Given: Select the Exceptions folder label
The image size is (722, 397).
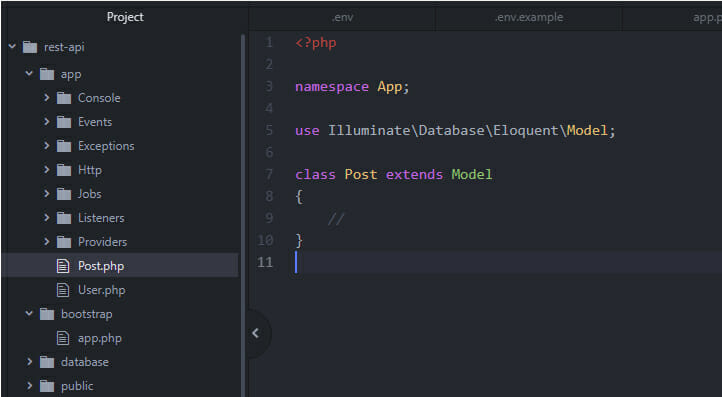Looking at the screenshot, I should pos(106,146).
